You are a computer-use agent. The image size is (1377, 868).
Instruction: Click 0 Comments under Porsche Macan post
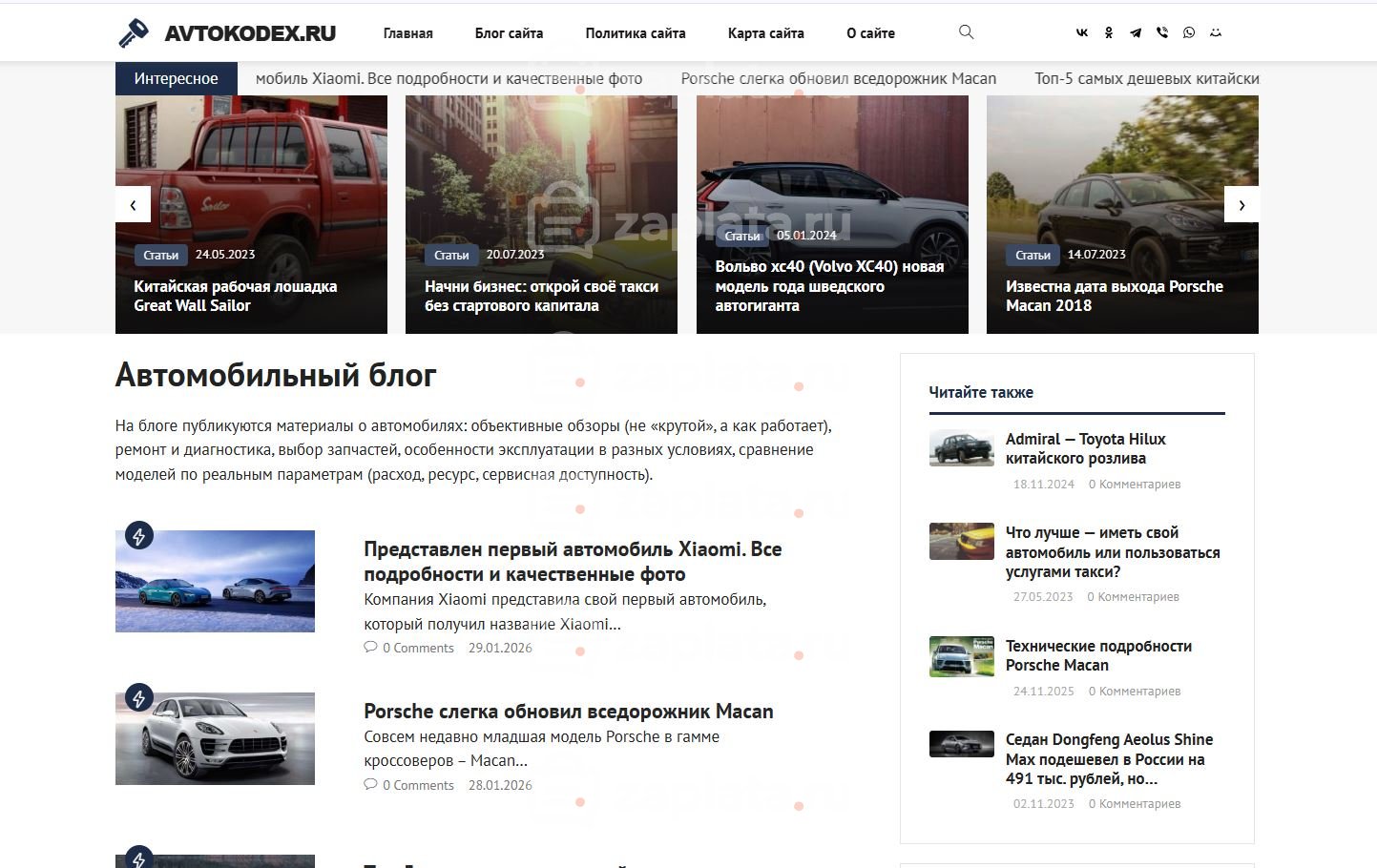point(418,785)
